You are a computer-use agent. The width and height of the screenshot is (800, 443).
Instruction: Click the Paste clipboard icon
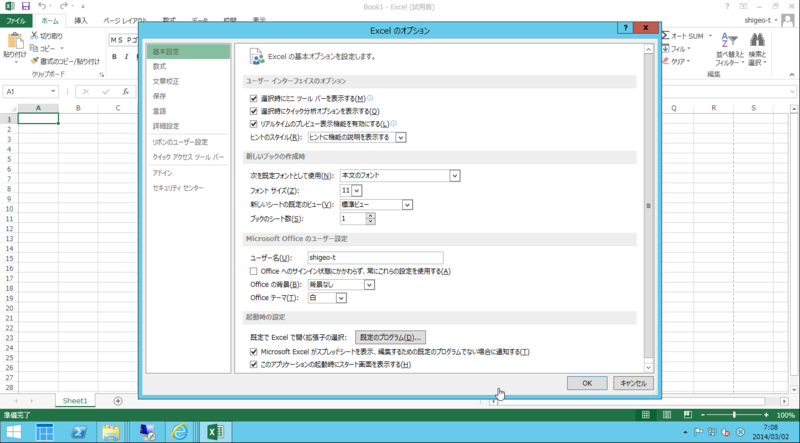[15, 40]
